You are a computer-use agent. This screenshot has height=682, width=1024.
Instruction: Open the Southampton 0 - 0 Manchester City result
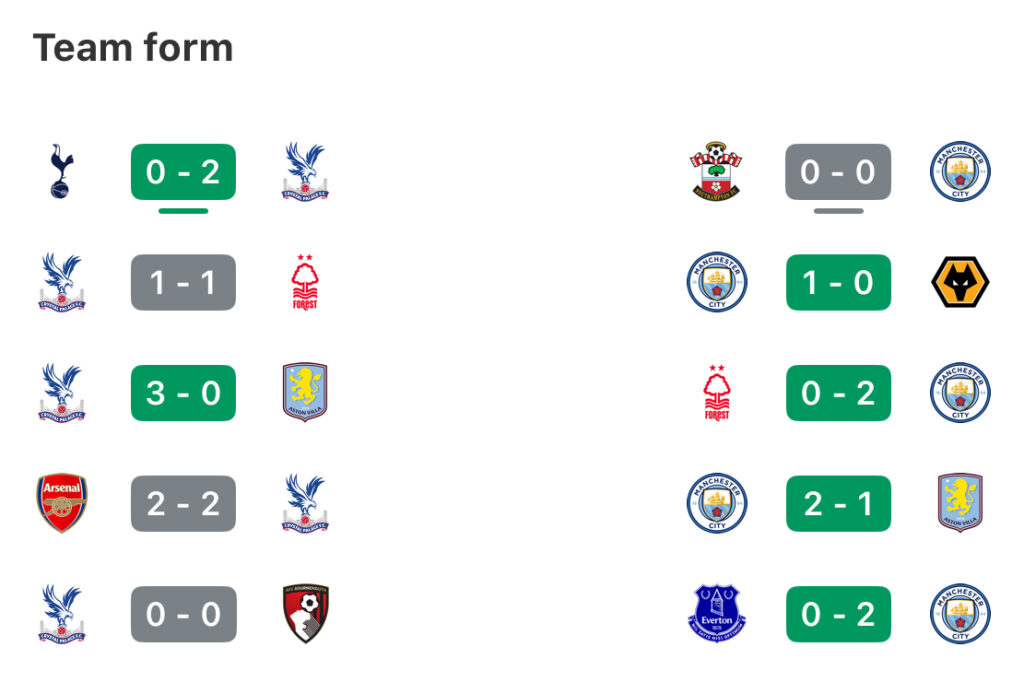(838, 172)
